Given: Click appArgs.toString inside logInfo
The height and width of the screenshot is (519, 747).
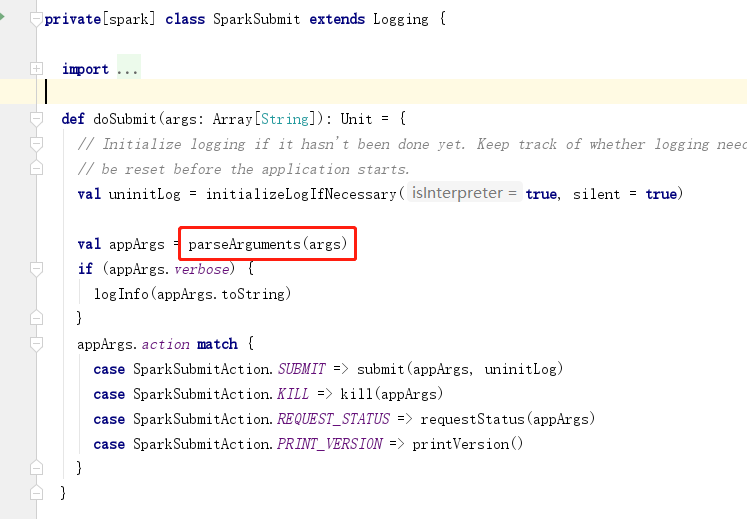Looking at the screenshot, I should (x=221, y=294).
